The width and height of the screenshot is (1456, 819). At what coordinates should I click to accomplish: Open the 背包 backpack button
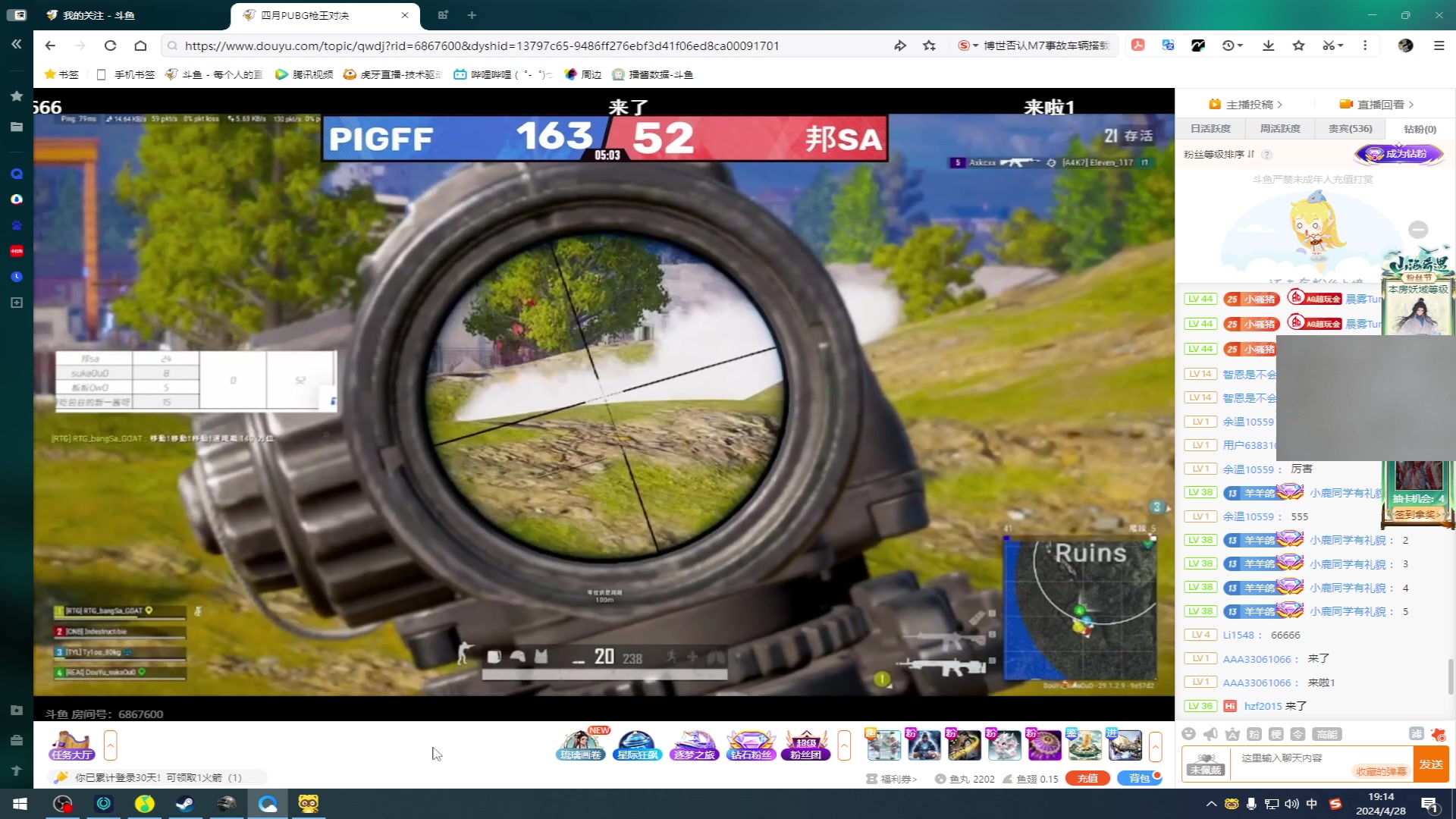[x=1139, y=778]
